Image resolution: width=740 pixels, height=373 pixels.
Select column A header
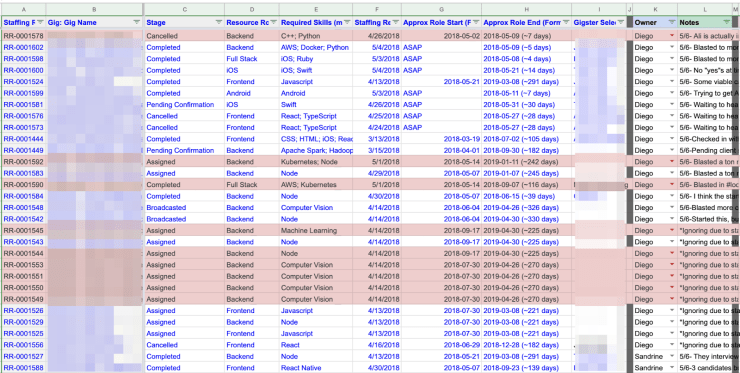[24, 9]
